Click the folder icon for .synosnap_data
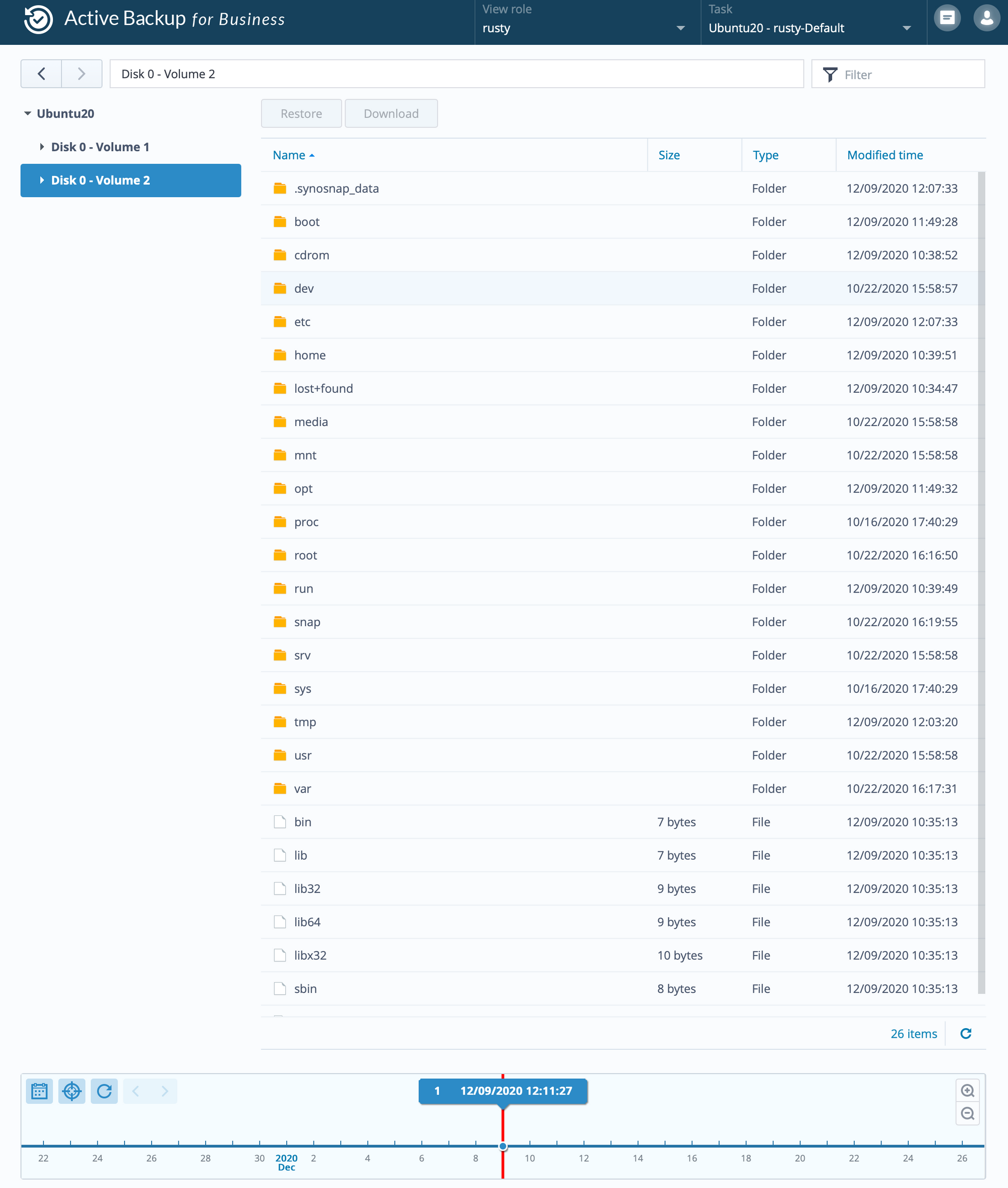 (280, 189)
